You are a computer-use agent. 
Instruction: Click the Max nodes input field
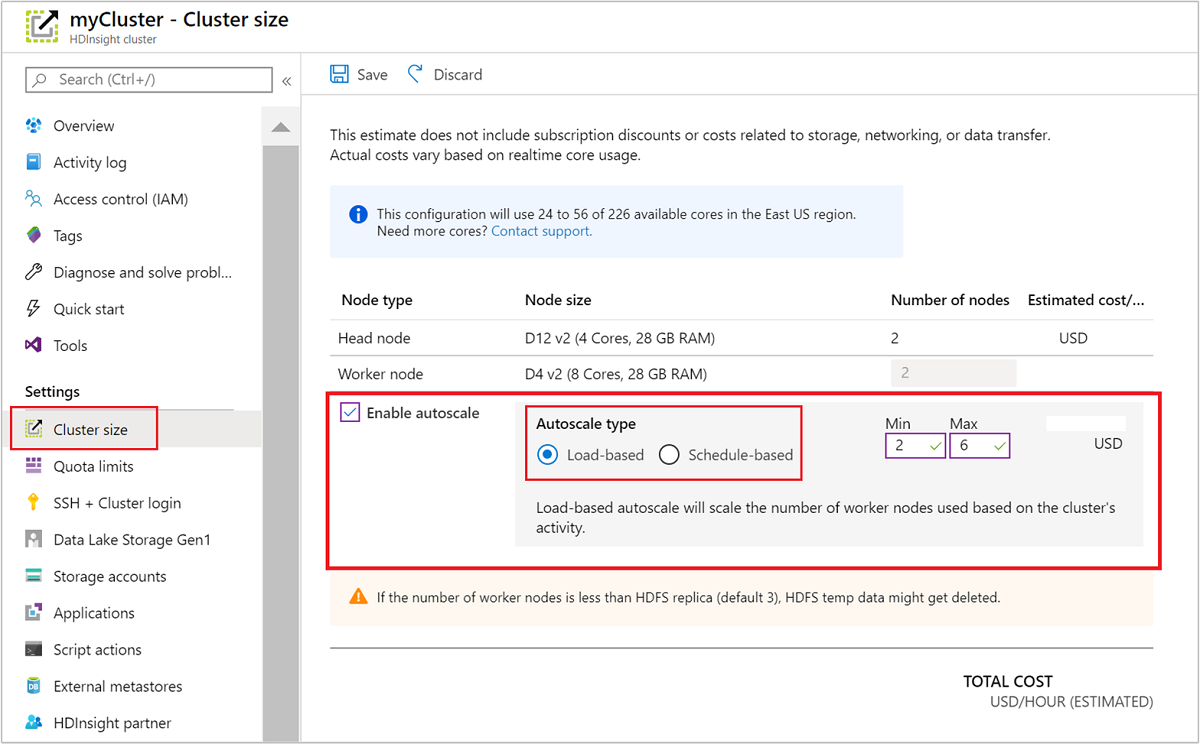pyautogui.click(x=972, y=446)
